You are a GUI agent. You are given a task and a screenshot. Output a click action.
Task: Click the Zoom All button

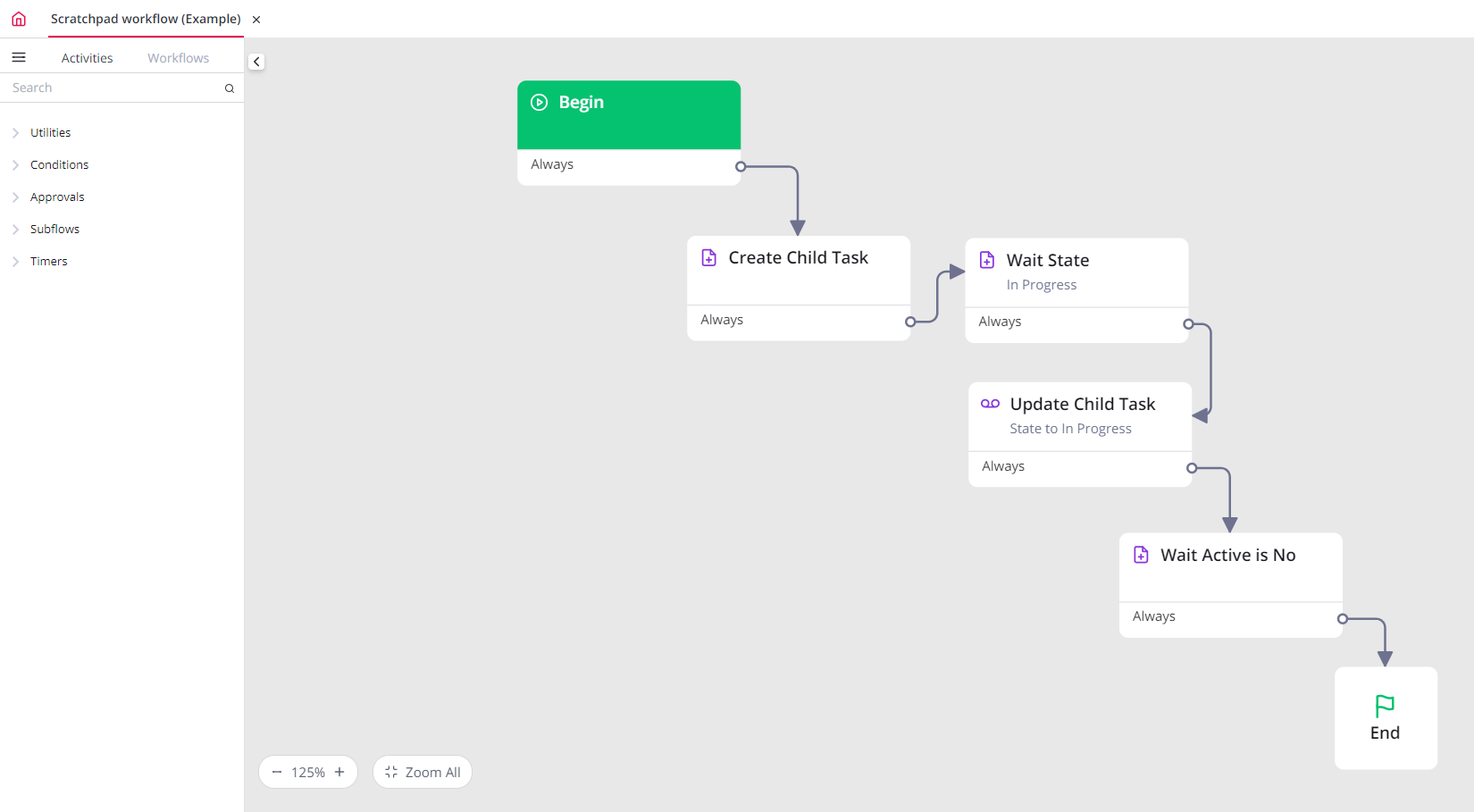(x=423, y=772)
